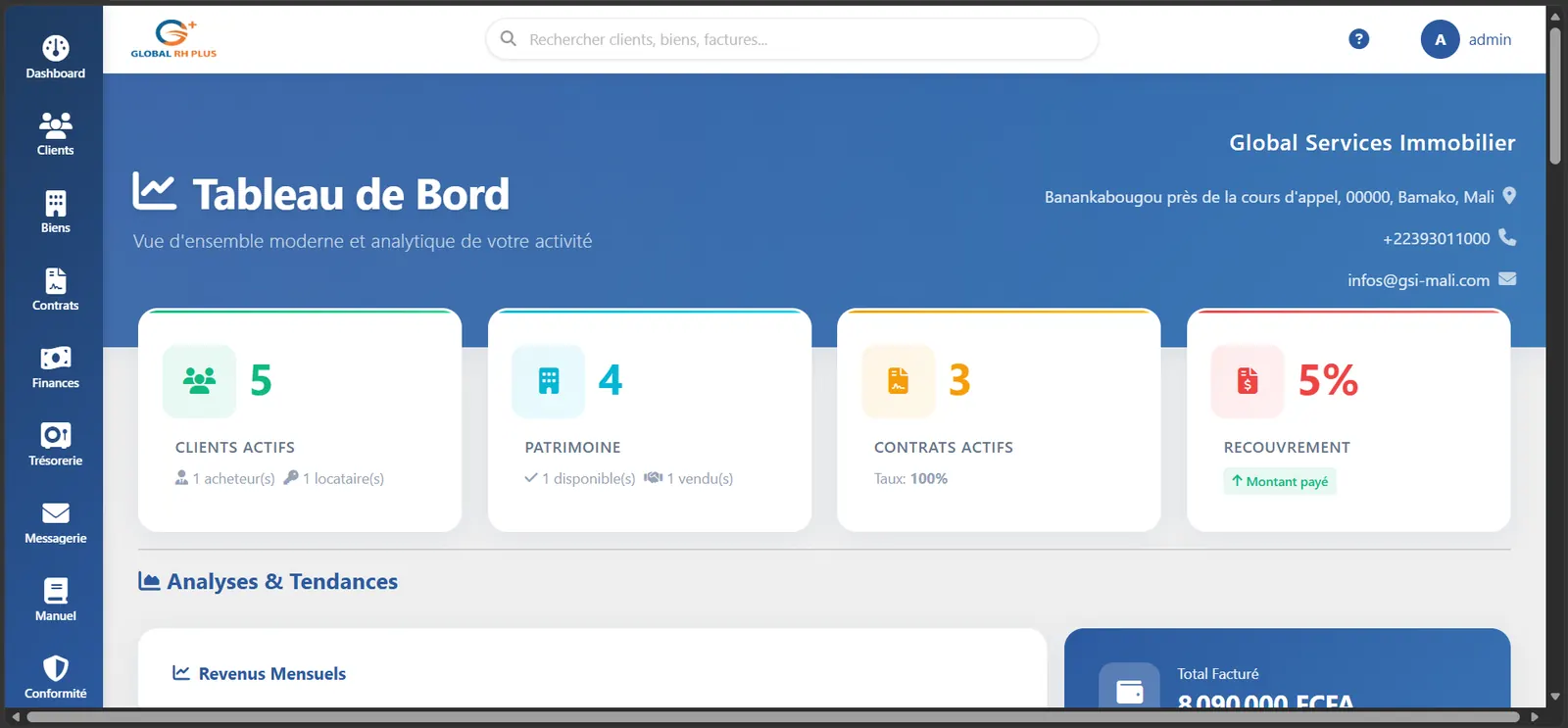Click the '1 locataire(s)' text
The width and height of the screenshot is (1568, 728).
click(x=343, y=478)
